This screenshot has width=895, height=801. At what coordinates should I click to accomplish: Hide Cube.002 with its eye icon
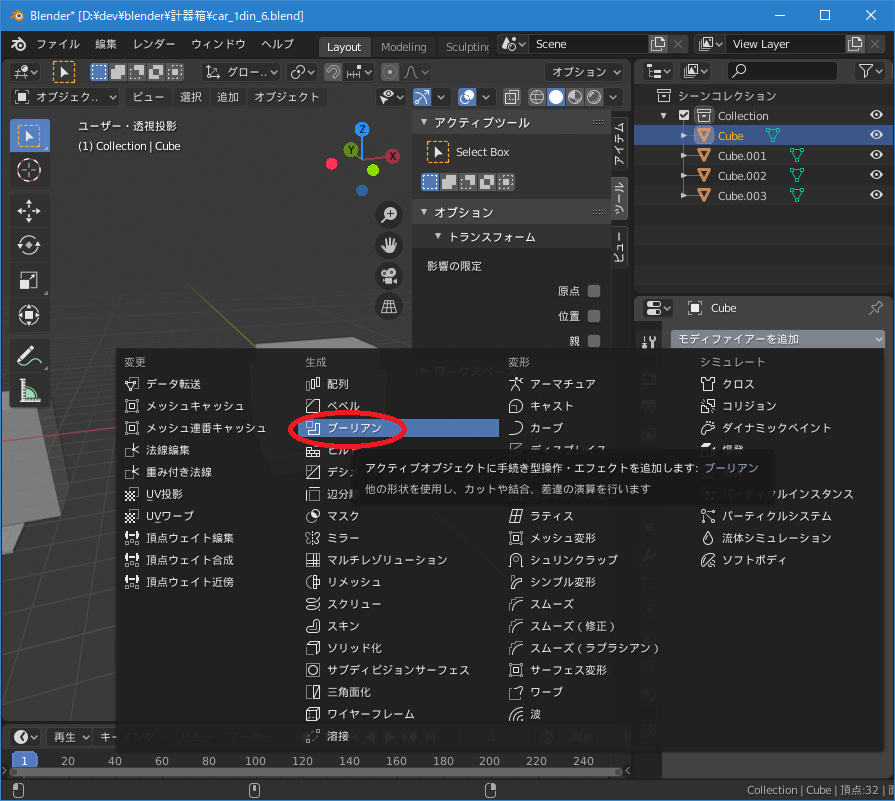[x=876, y=176]
